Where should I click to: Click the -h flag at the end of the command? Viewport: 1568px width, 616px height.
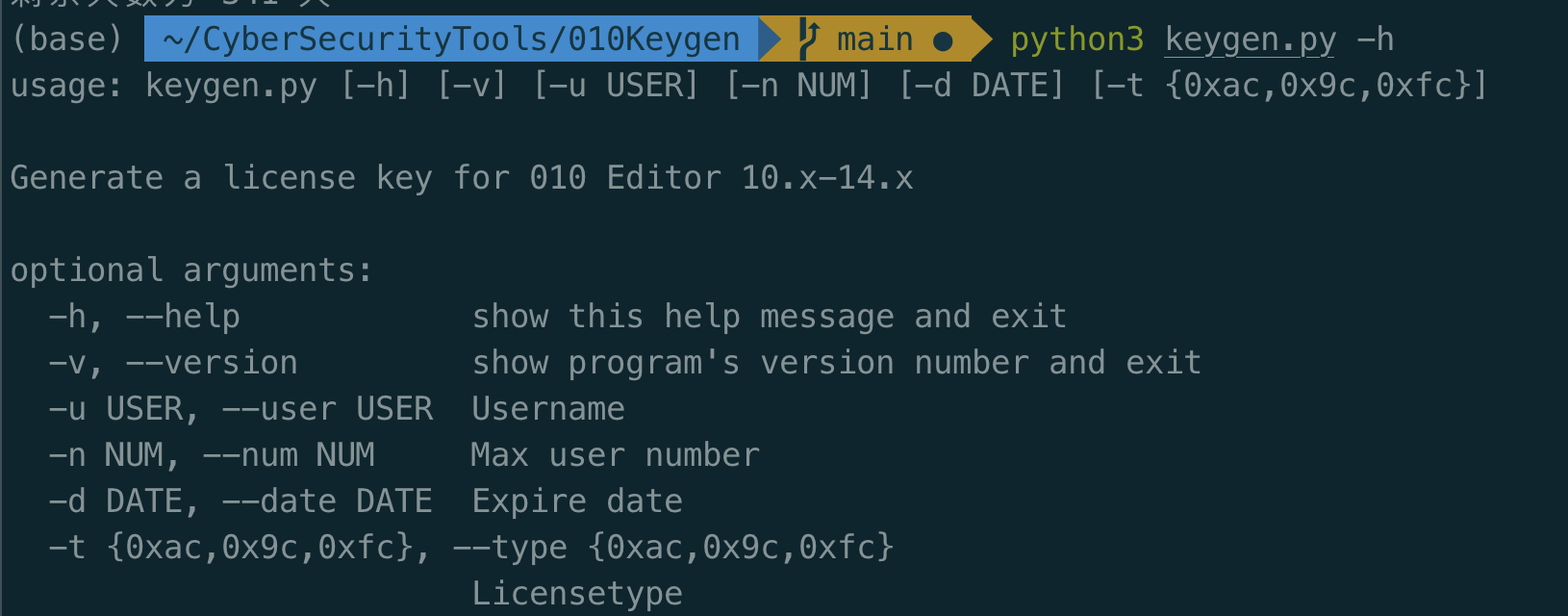point(1375,39)
